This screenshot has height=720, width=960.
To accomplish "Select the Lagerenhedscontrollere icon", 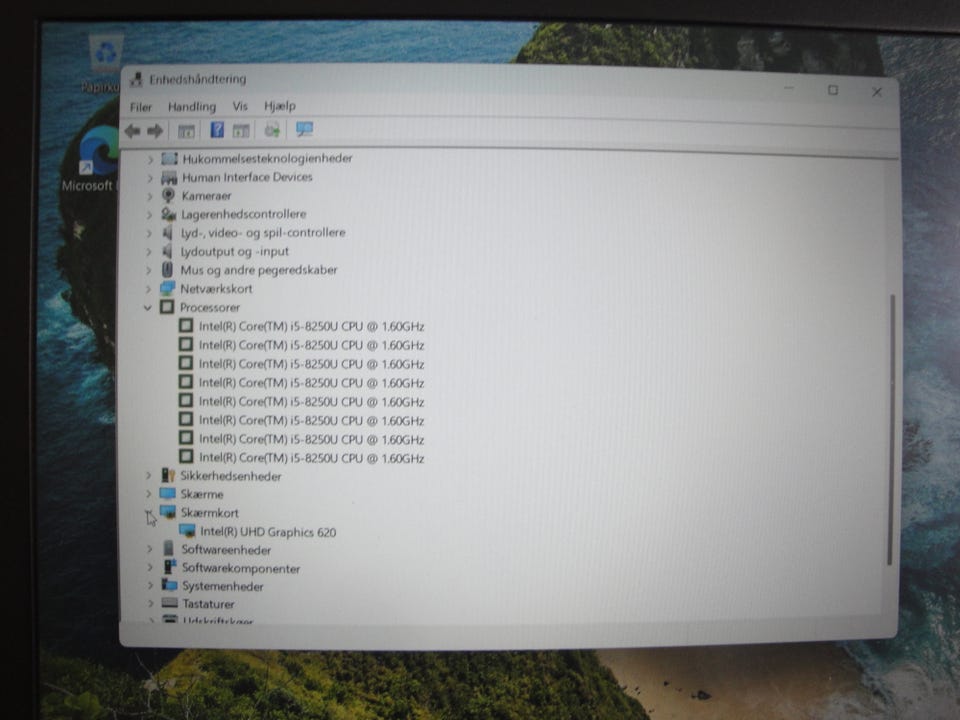I will [168, 214].
